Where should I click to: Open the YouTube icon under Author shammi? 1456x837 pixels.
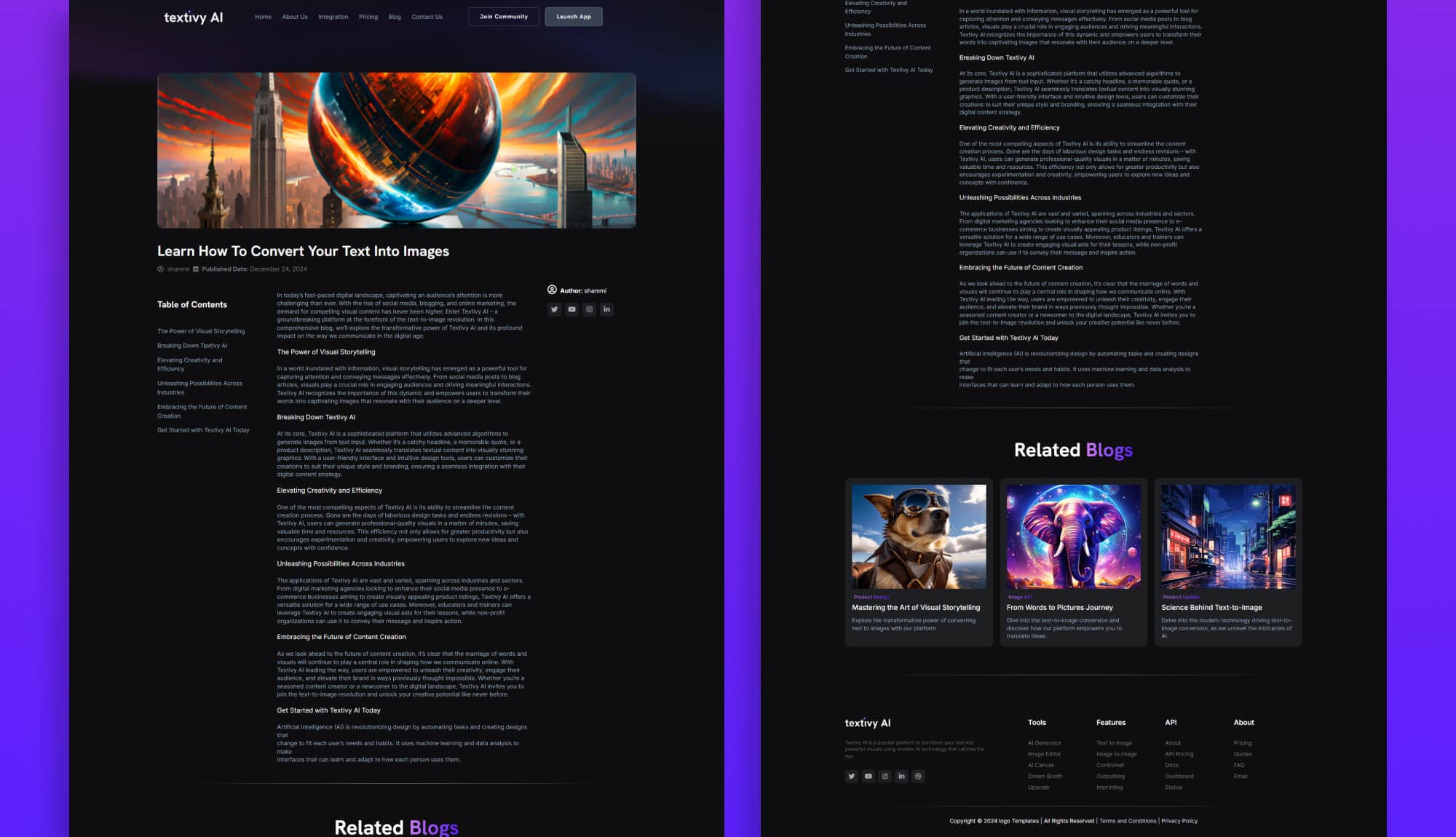(571, 309)
